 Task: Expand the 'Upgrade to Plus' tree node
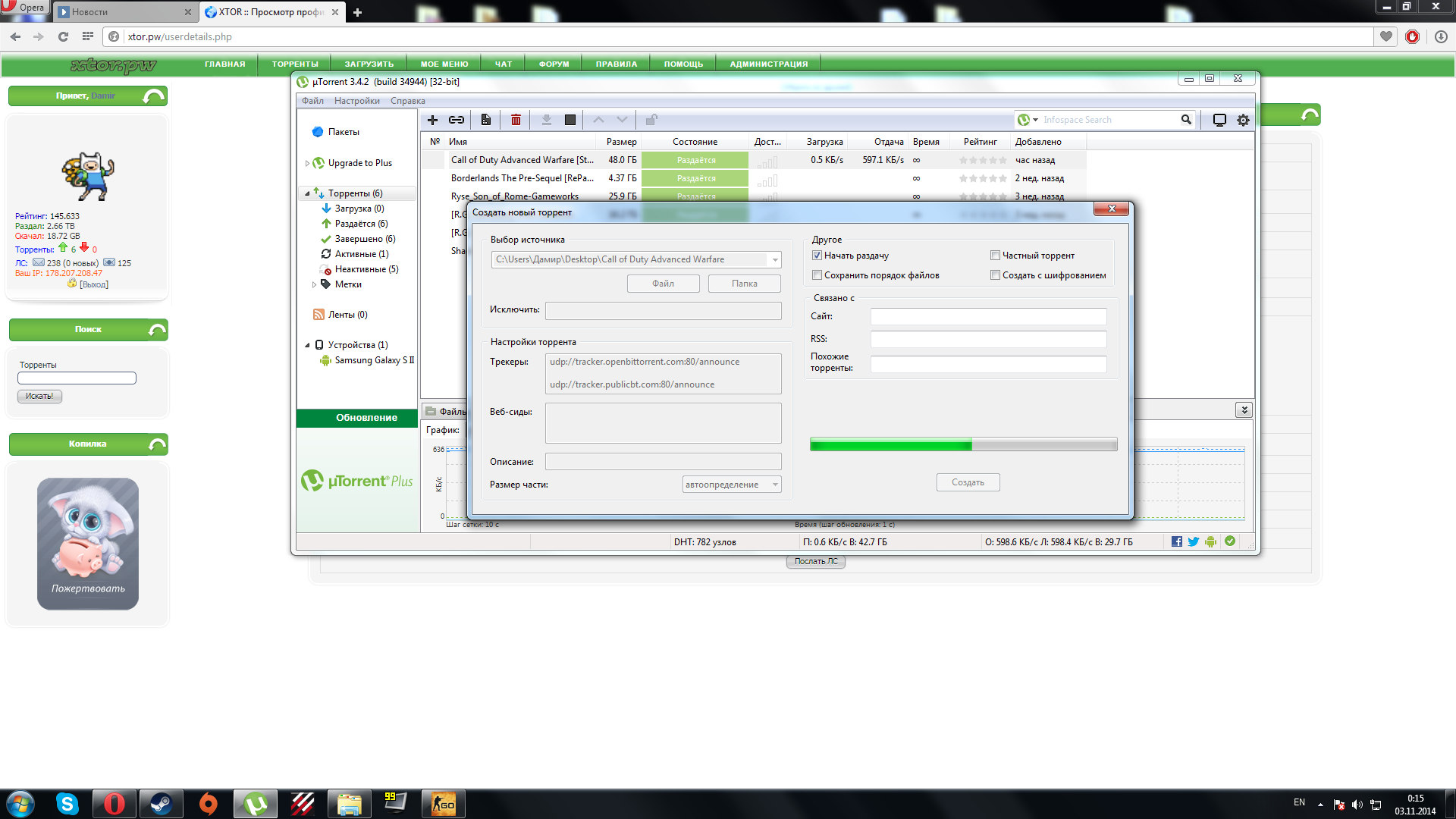(307, 163)
